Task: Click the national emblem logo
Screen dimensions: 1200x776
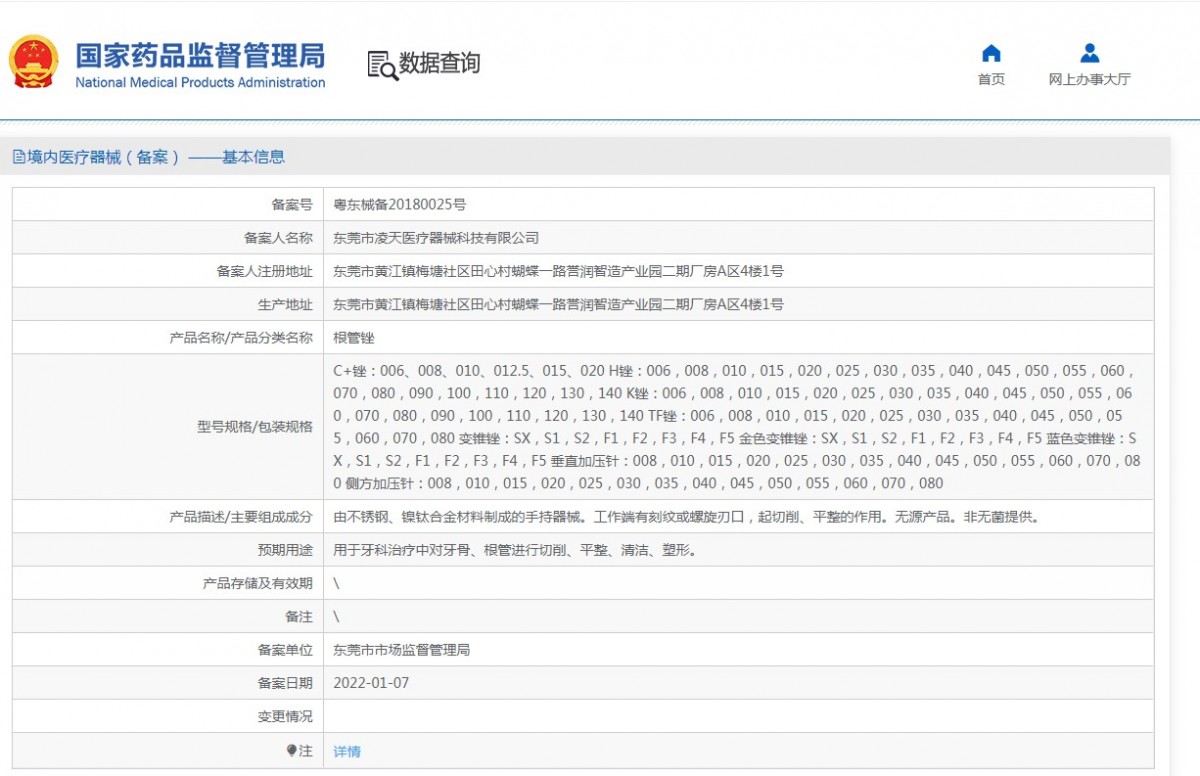Action: point(35,62)
